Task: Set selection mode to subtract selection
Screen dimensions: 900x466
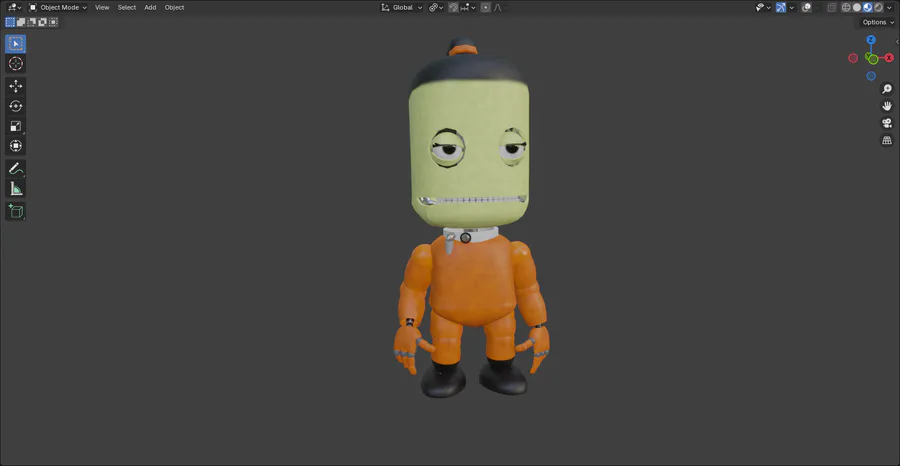Action: (32, 22)
